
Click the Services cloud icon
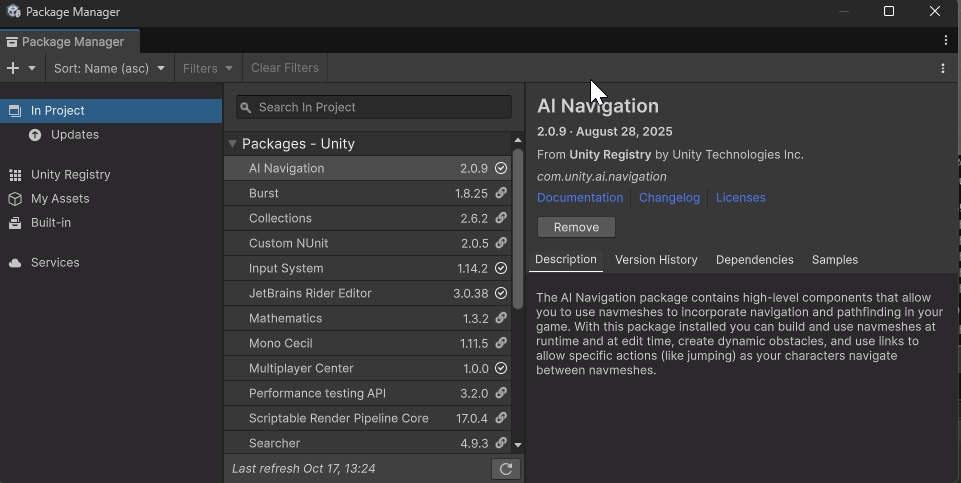15,263
